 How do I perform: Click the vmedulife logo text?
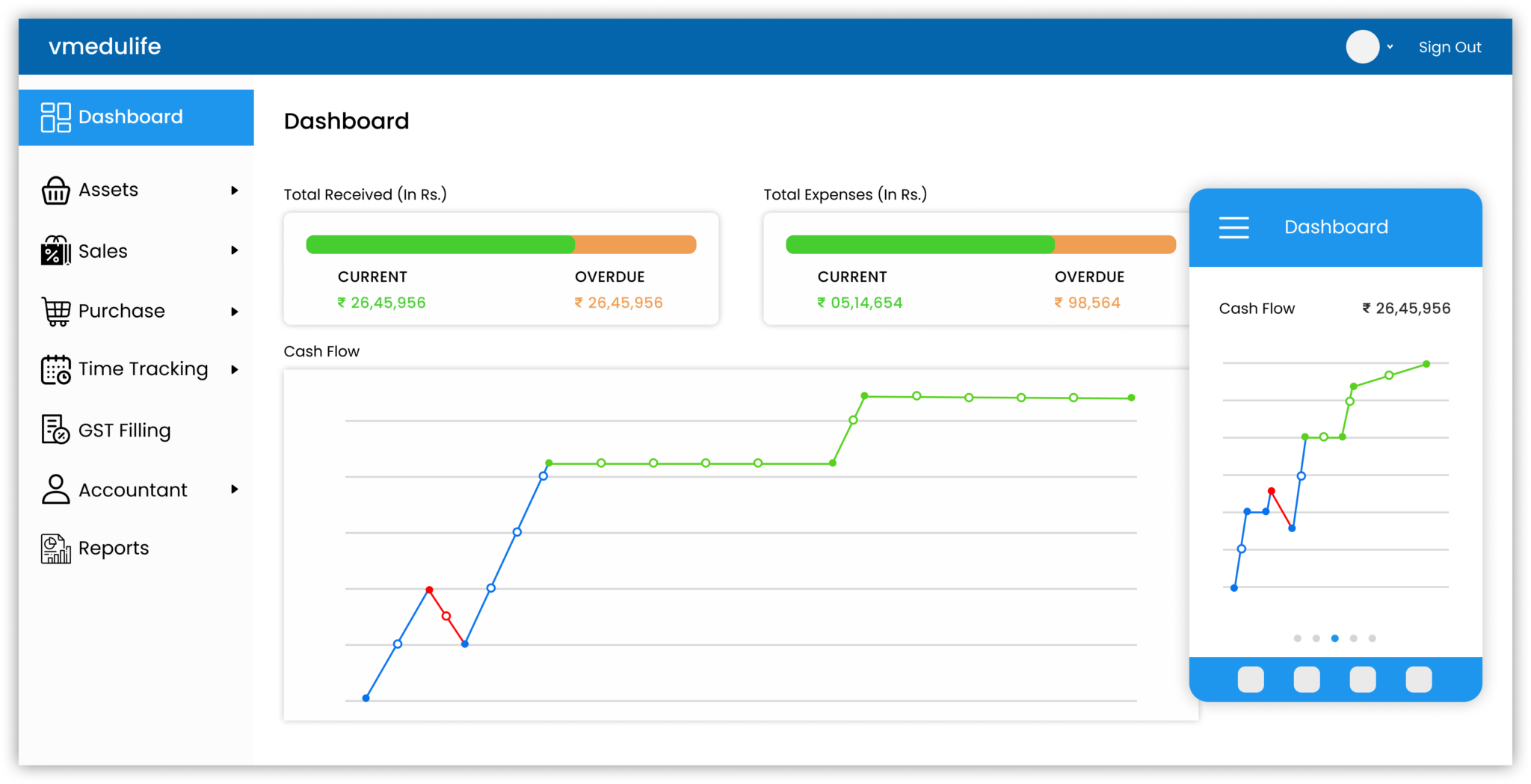pyautogui.click(x=105, y=46)
